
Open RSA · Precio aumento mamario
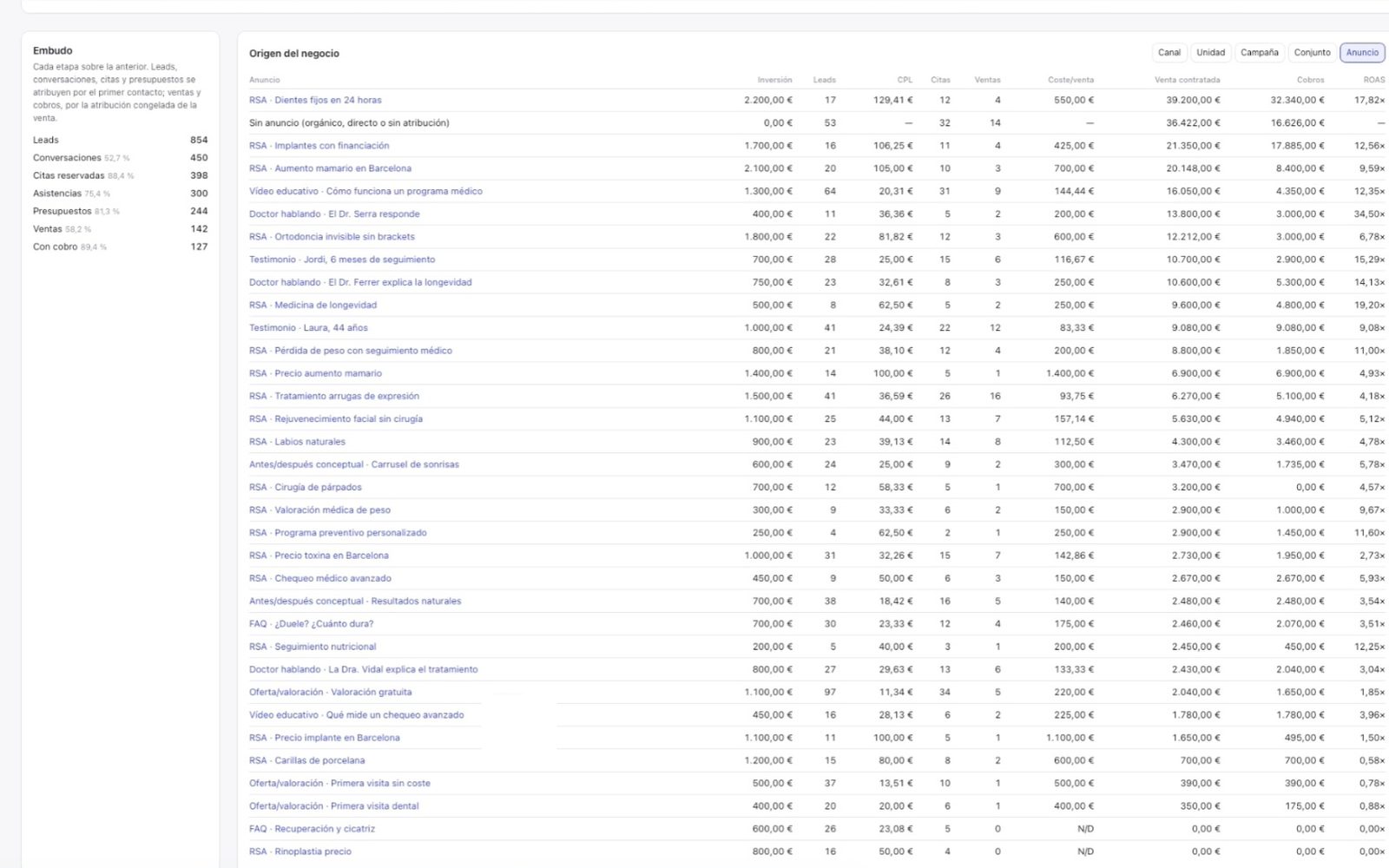point(315,373)
